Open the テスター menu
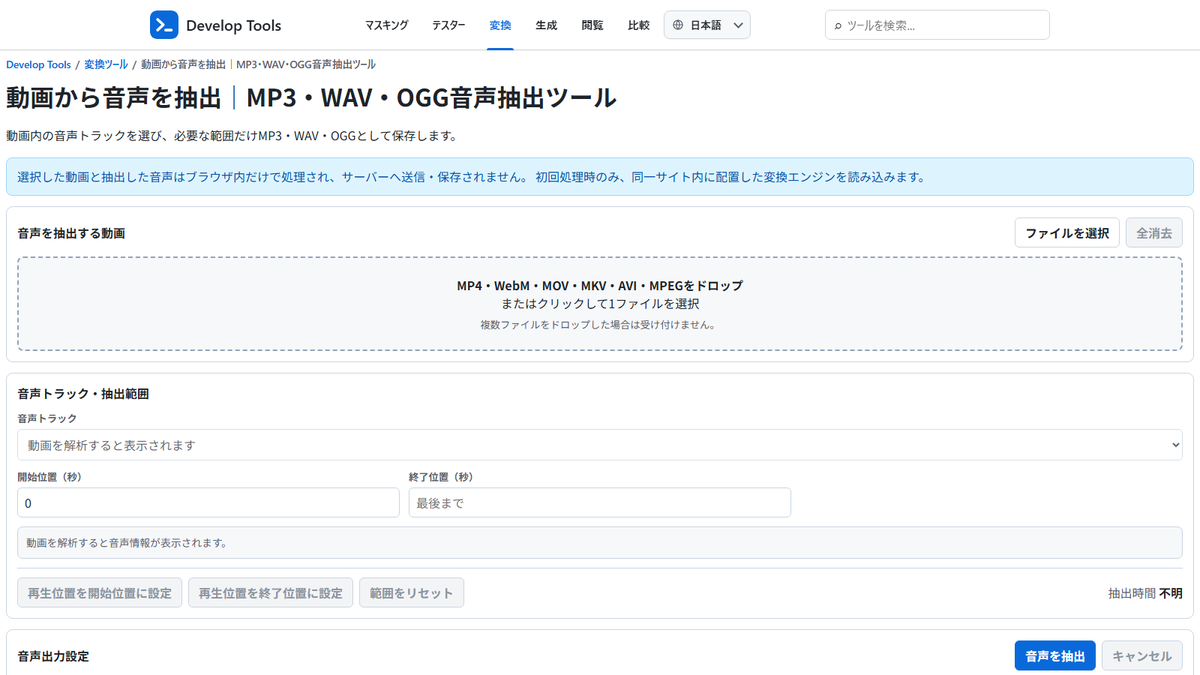 [449, 25]
